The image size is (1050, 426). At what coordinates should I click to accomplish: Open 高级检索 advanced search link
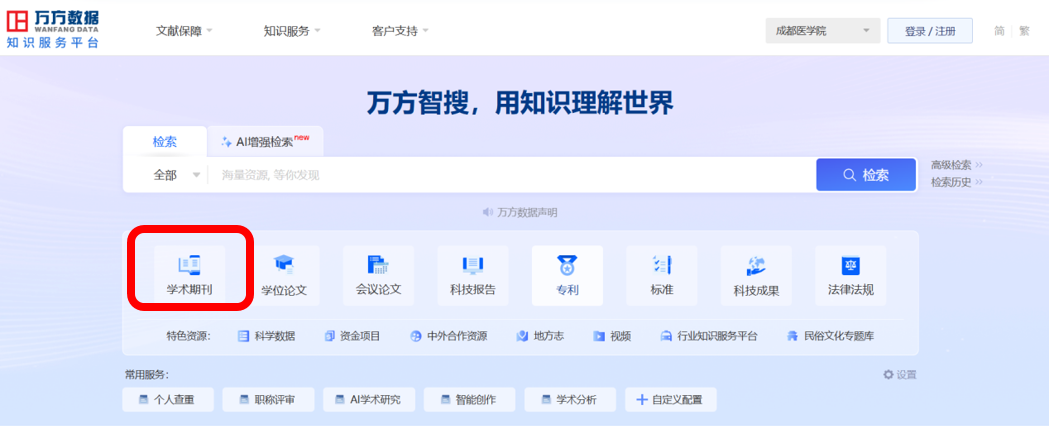(x=956, y=165)
